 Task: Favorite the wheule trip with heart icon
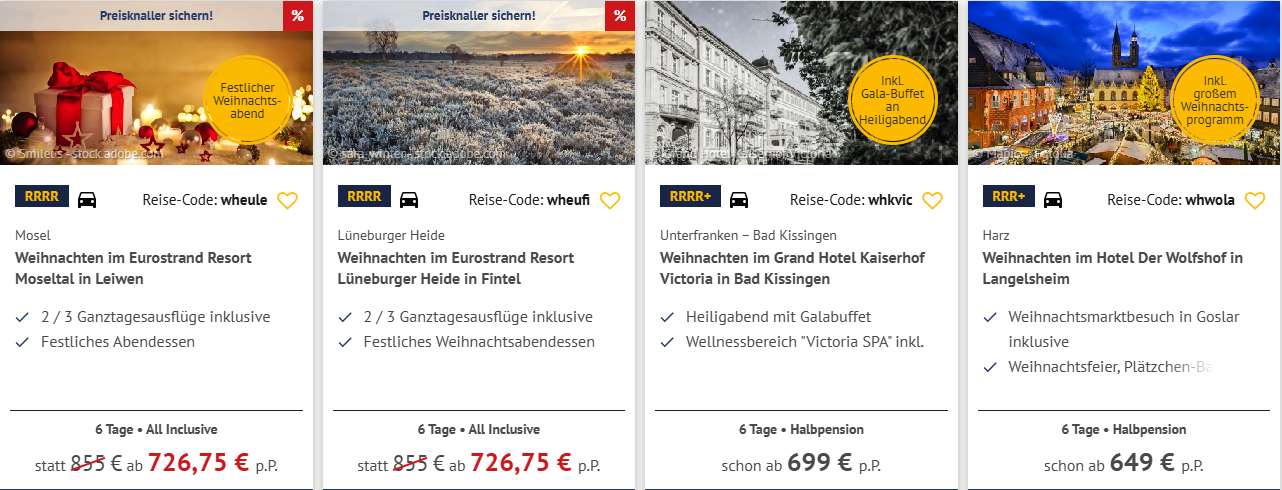point(287,200)
